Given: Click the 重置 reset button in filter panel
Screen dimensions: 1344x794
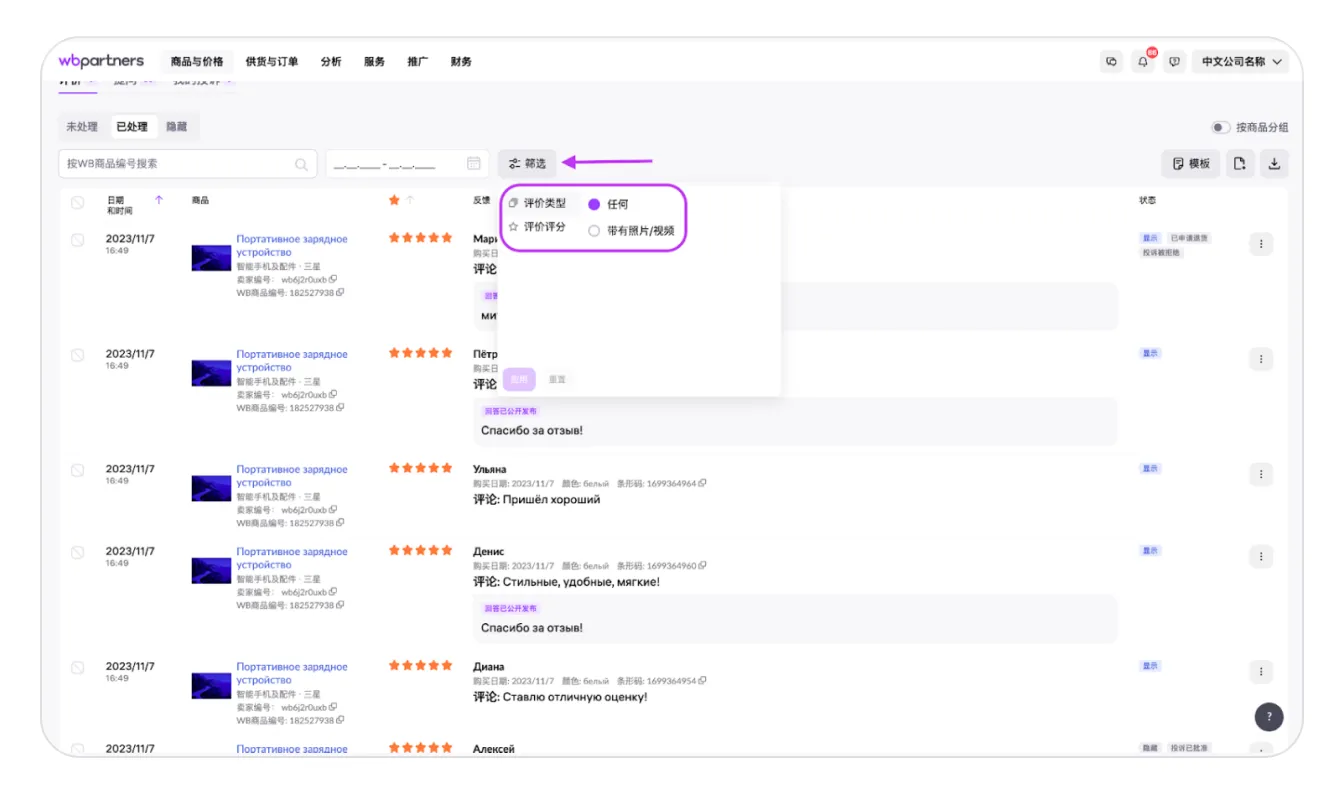Looking at the screenshot, I should click(x=557, y=379).
